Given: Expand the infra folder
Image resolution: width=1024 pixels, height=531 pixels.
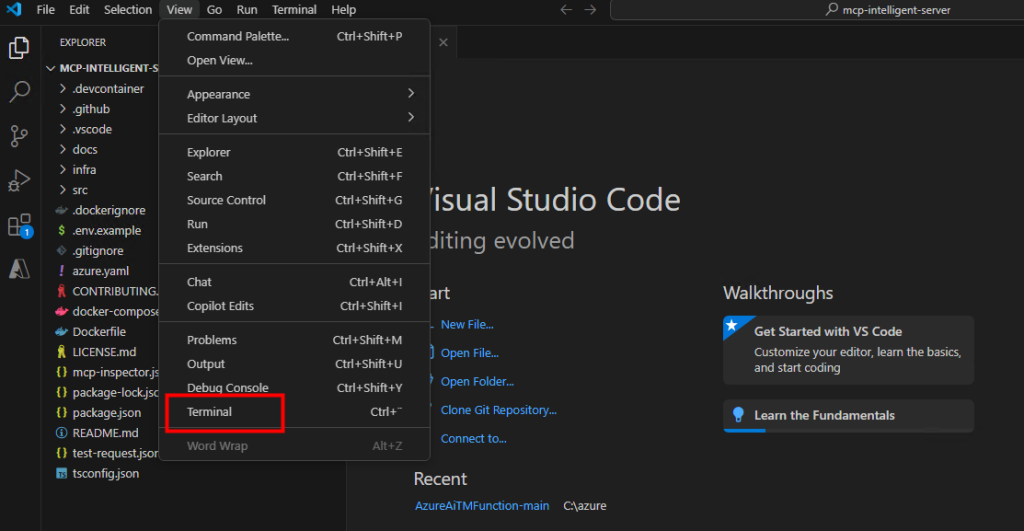Looking at the screenshot, I should 63,169.
